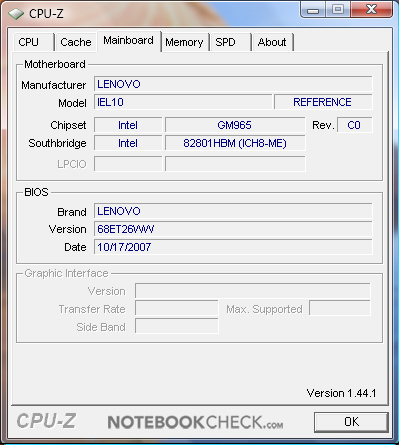Click the GM965 chipset field
Screen dimensions: 399x445
click(x=235, y=125)
